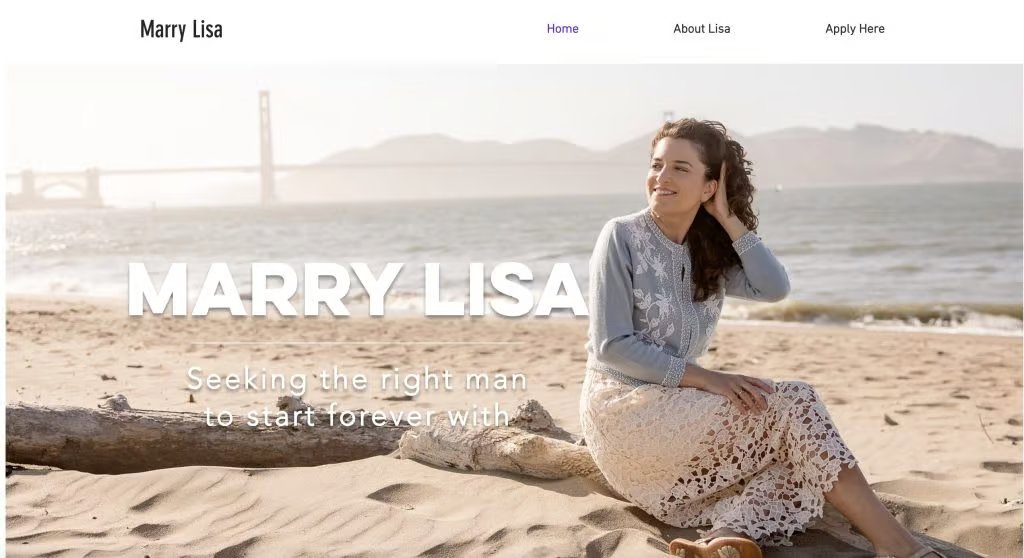Click the bridge arch at the far left

[x=59, y=188]
